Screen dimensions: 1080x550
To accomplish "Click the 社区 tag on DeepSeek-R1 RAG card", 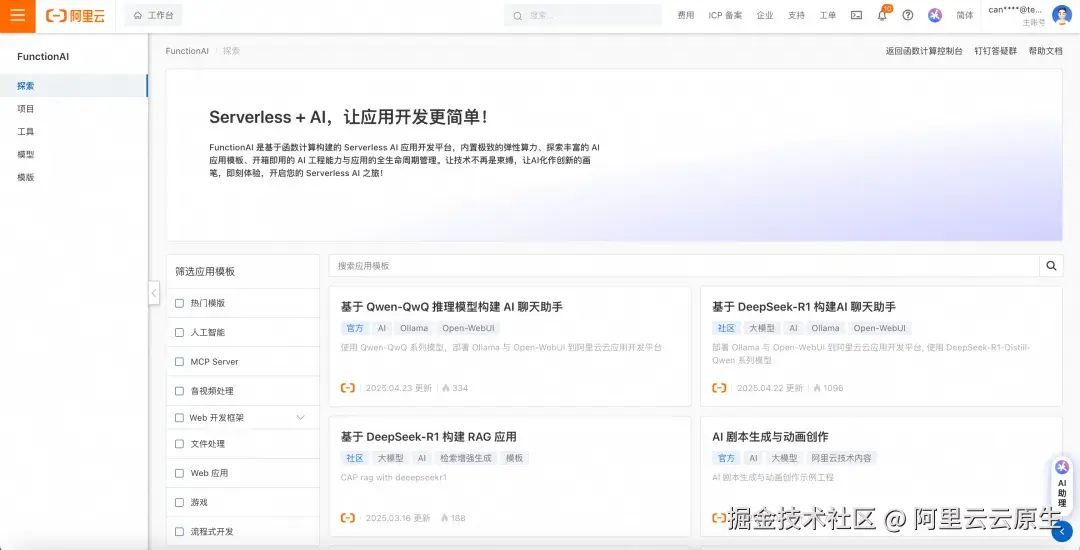I will [x=355, y=458].
